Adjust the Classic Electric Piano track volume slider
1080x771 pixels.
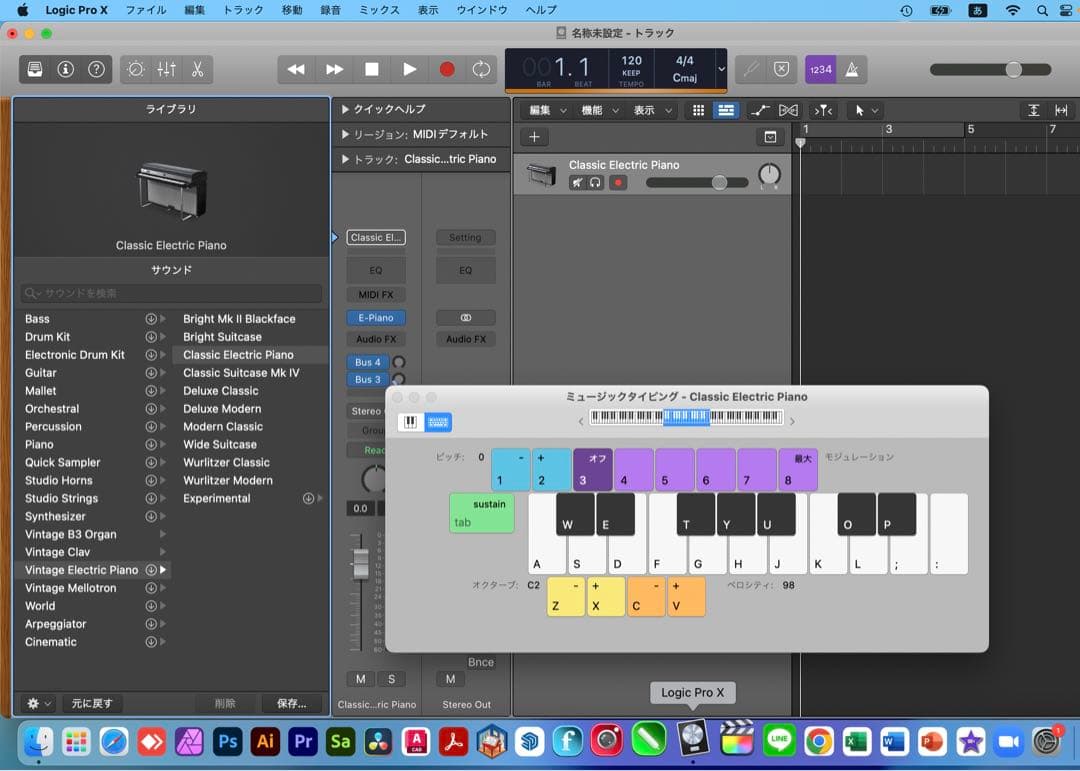[718, 183]
